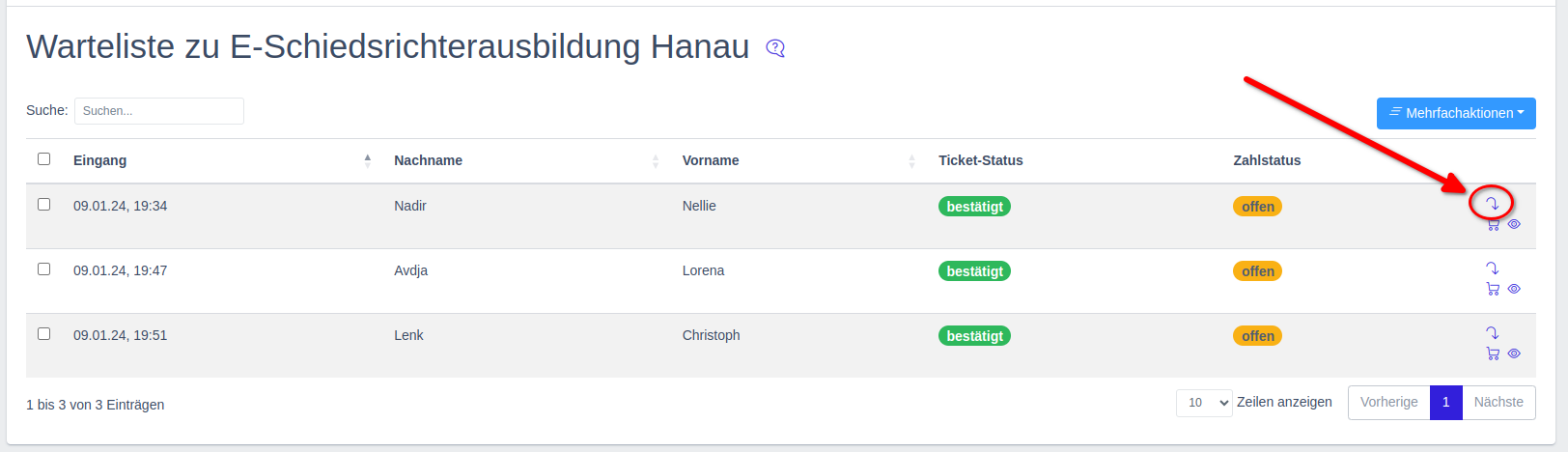
Task: Focus the Suche search field
Action: click(x=159, y=111)
